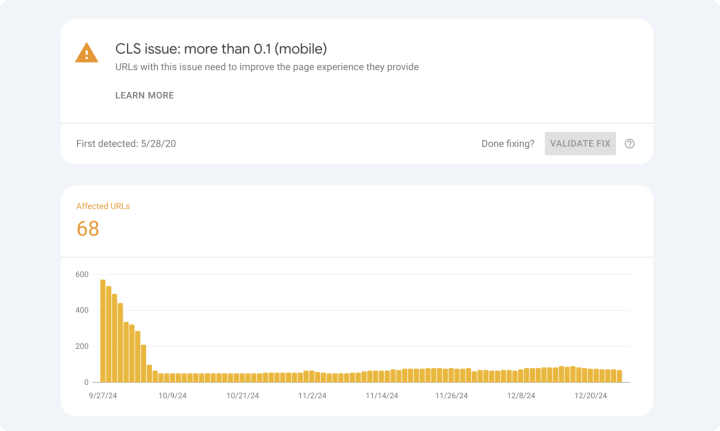The width and height of the screenshot is (720, 431).
Task: Click the 11/2/24 date label
Action: tap(312, 396)
